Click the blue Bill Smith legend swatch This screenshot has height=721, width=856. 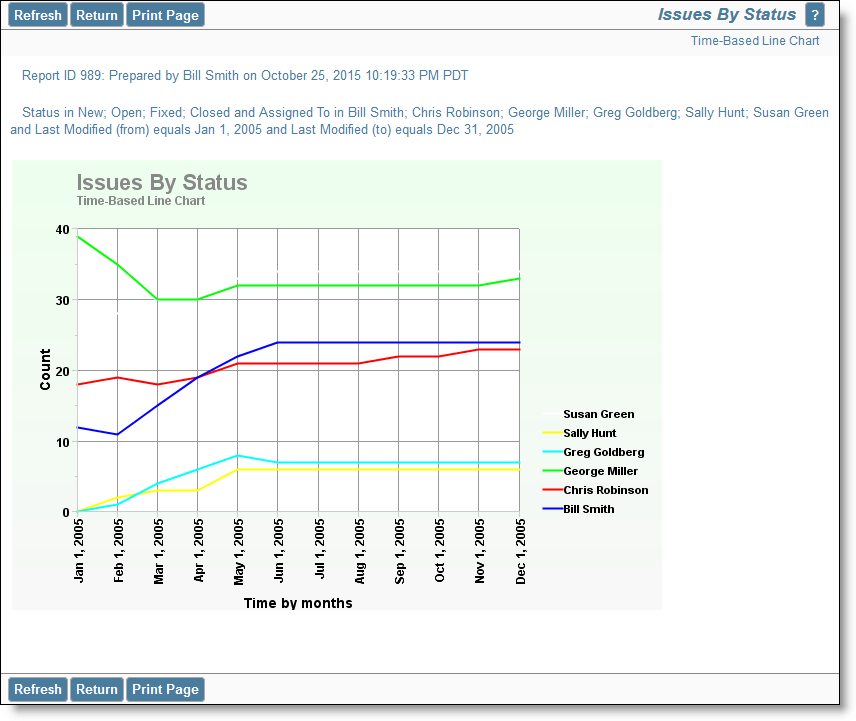tap(552, 509)
